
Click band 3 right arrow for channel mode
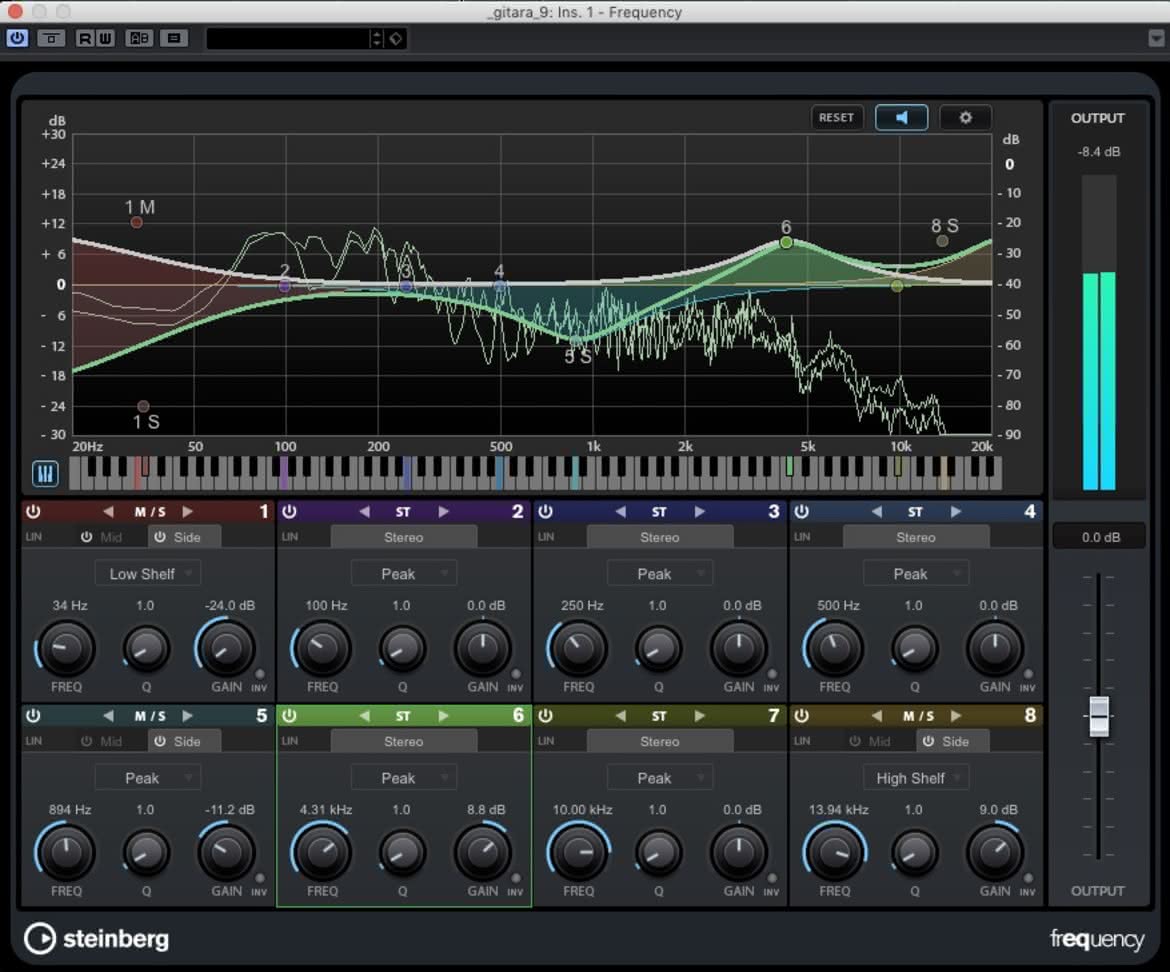coord(700,512)
